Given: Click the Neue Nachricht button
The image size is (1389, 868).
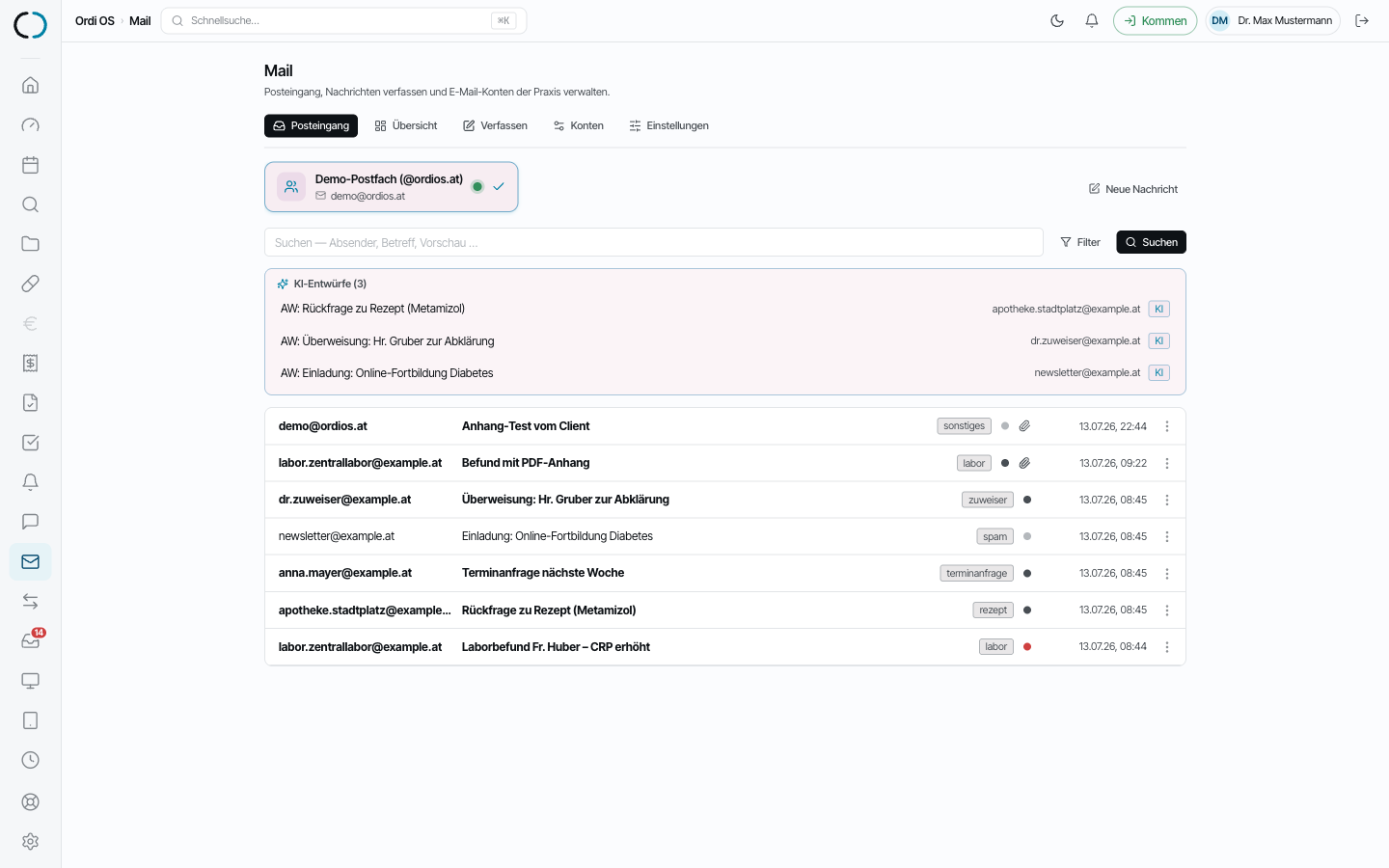Looking at the screenshot, I should pos(1133,189).
